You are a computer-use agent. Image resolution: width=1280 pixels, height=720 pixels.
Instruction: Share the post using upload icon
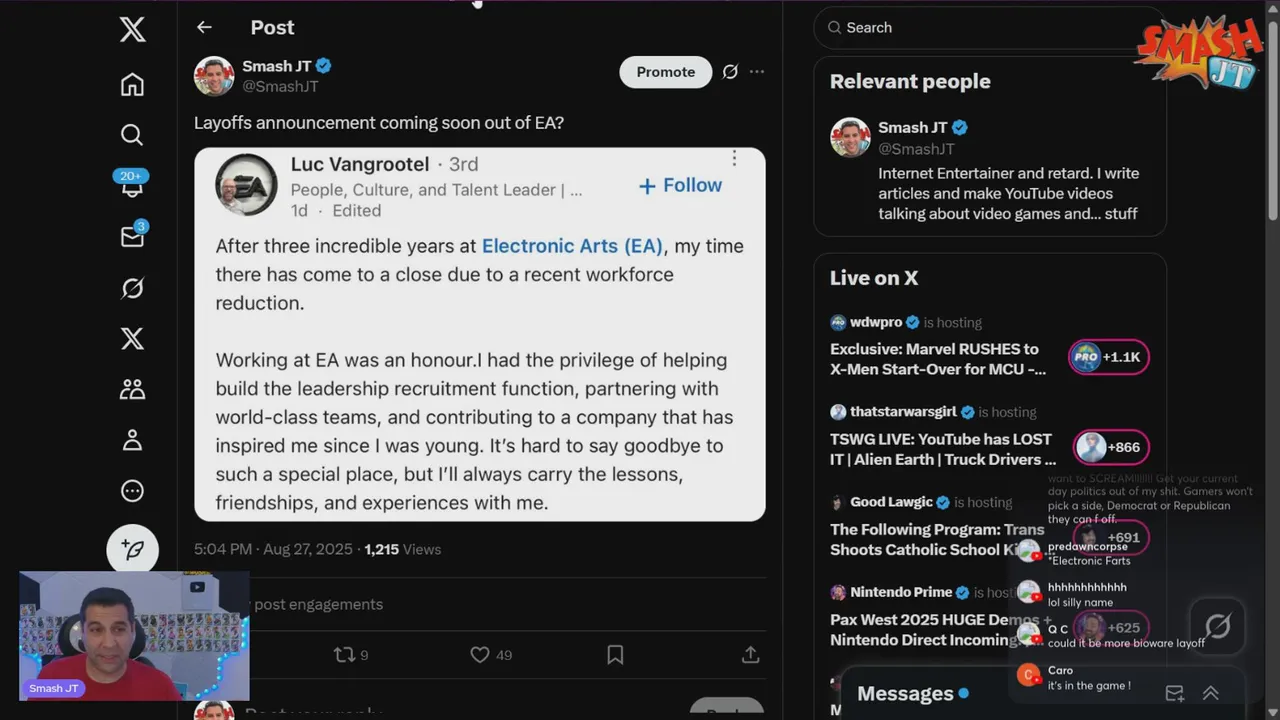point(750,654)
